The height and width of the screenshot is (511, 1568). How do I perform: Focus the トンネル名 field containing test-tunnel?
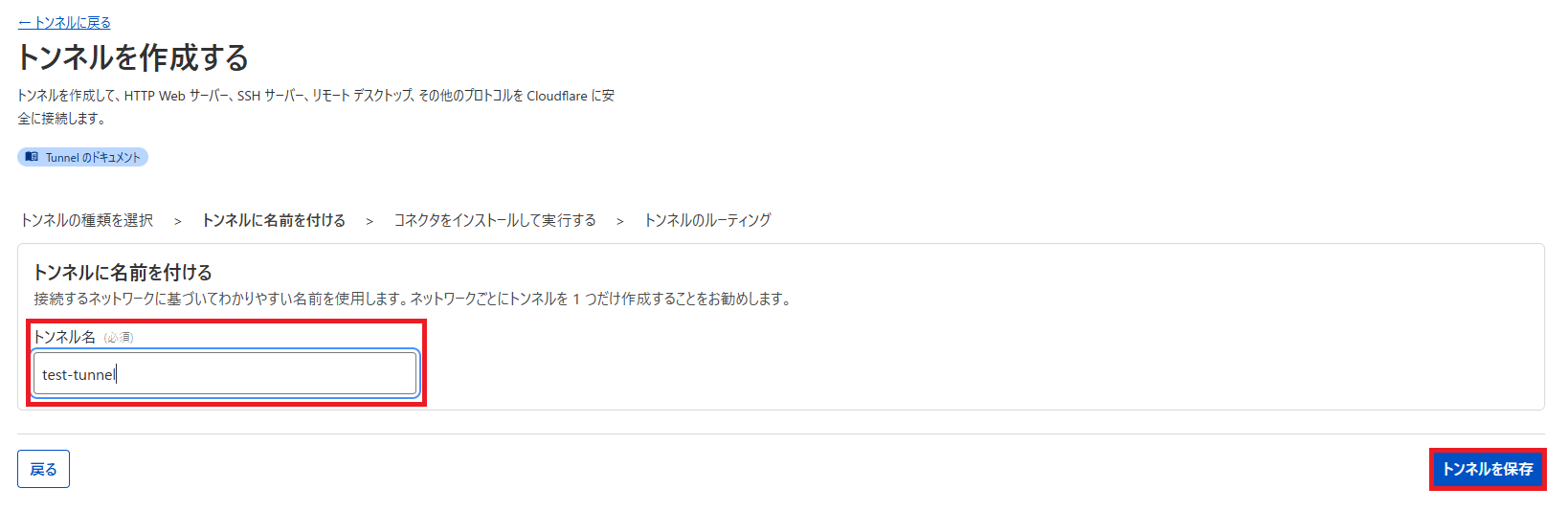pyautogui.click(x=225, y=373)
